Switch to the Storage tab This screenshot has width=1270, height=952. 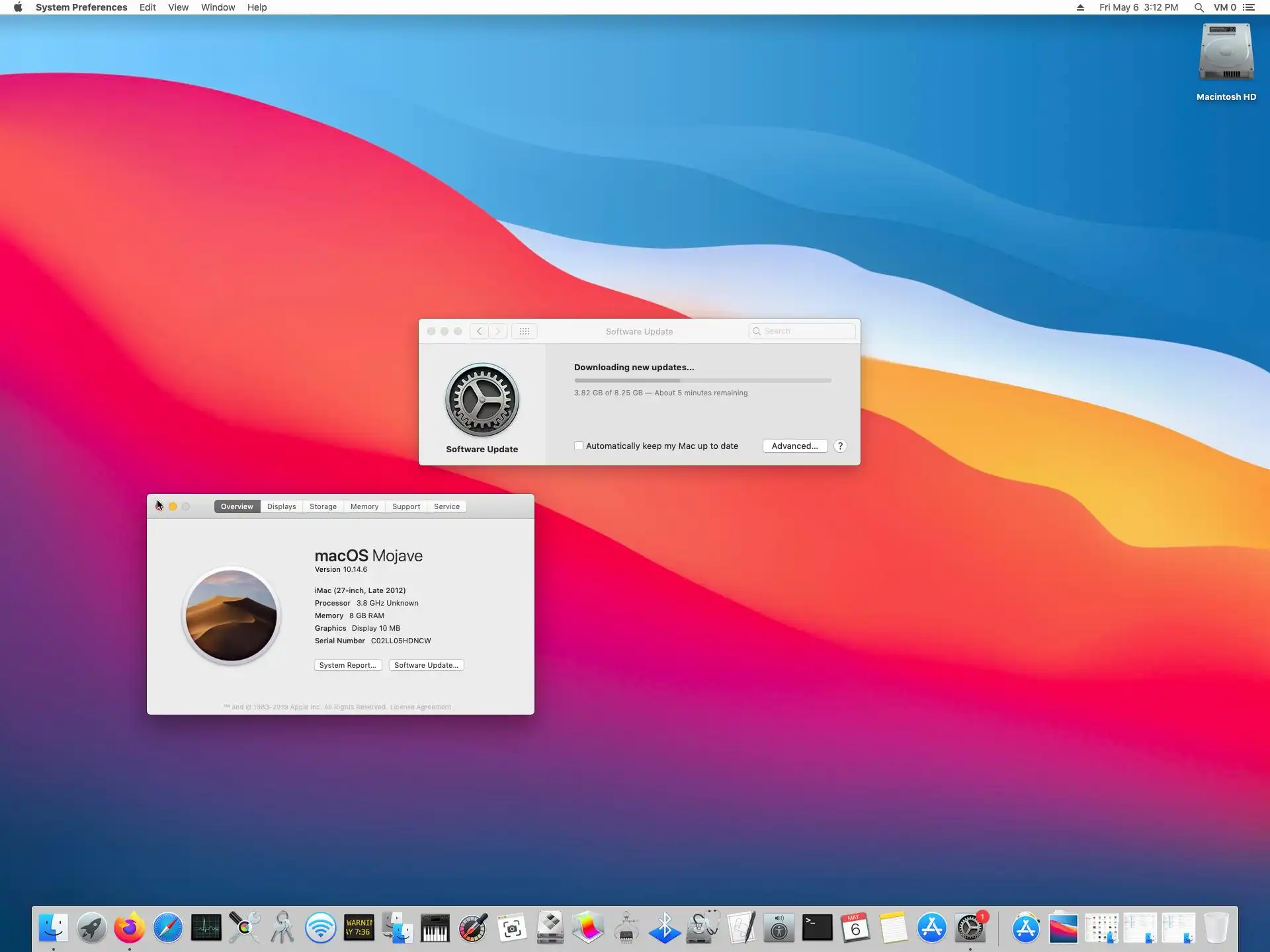click(x=323, y=506)
